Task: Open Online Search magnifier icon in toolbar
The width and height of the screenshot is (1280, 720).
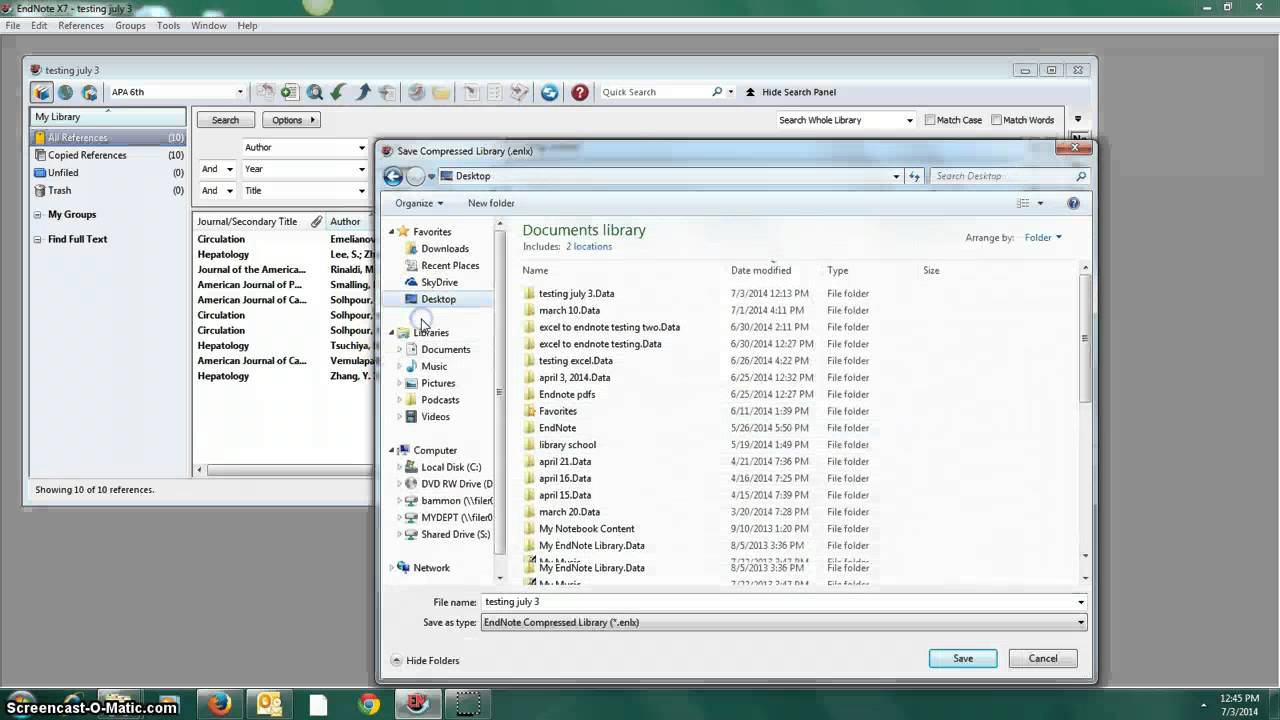Action: coord(314,92)
